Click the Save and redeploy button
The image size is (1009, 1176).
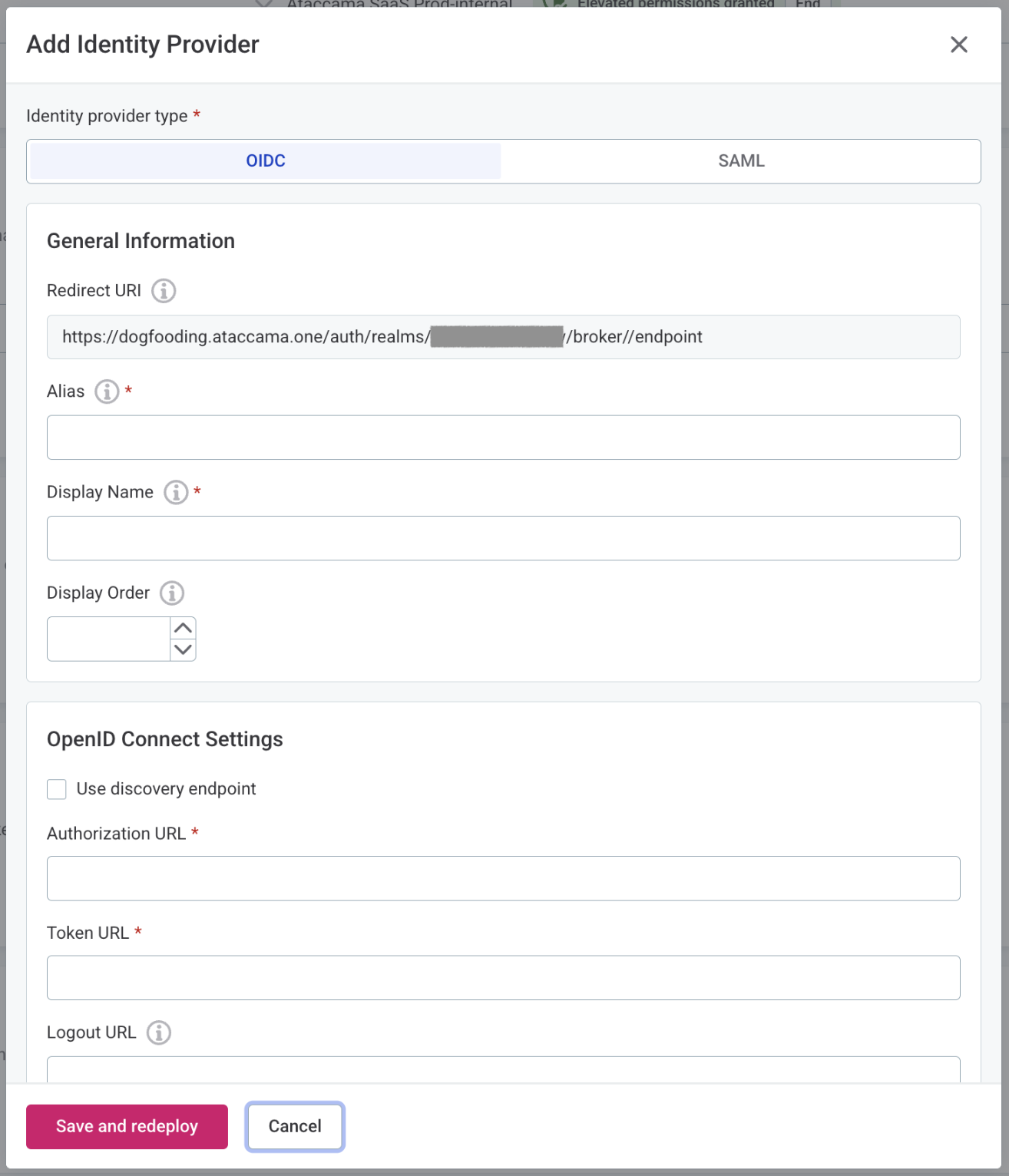point(126,1126)
